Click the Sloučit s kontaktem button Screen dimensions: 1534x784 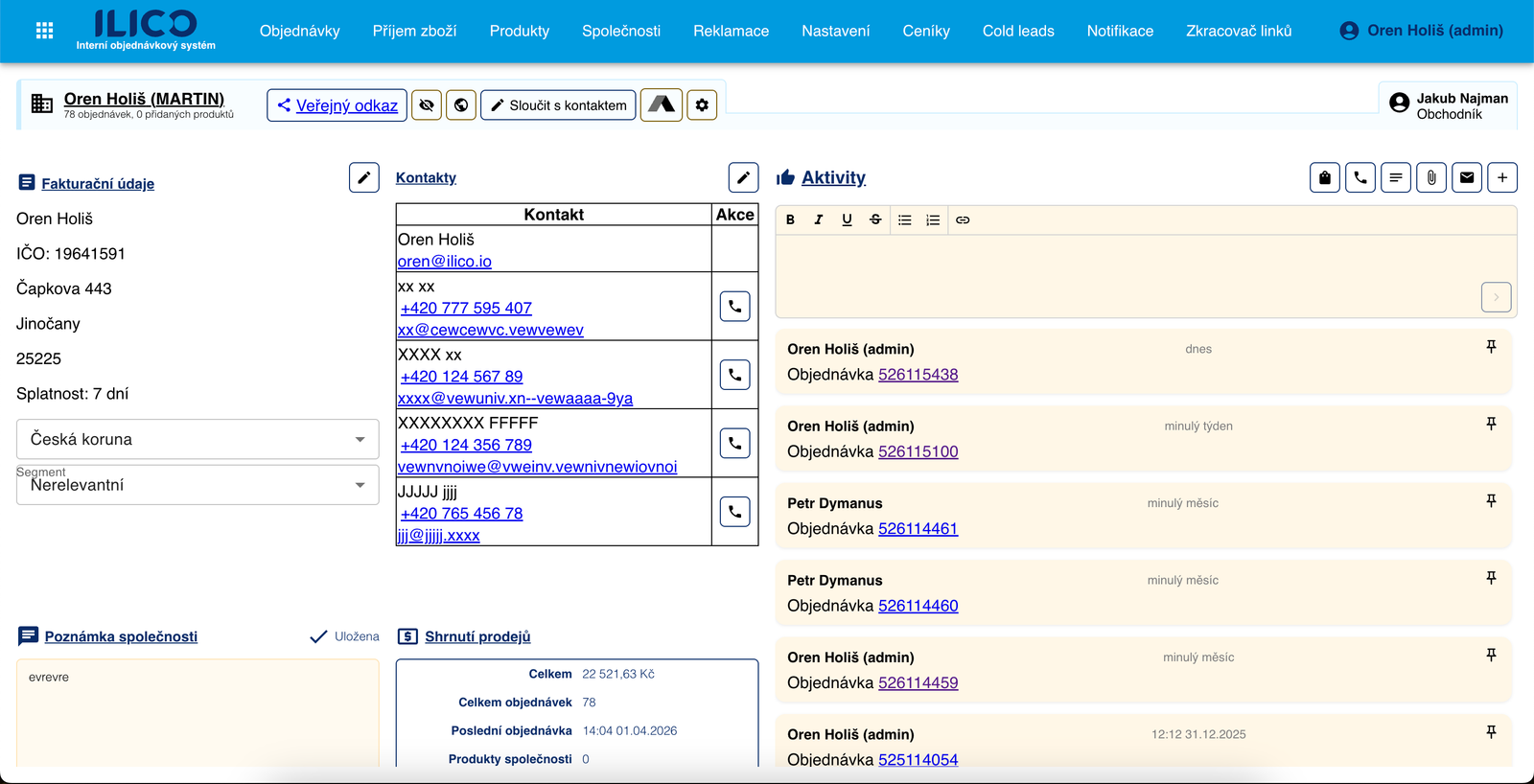(558, 105)
